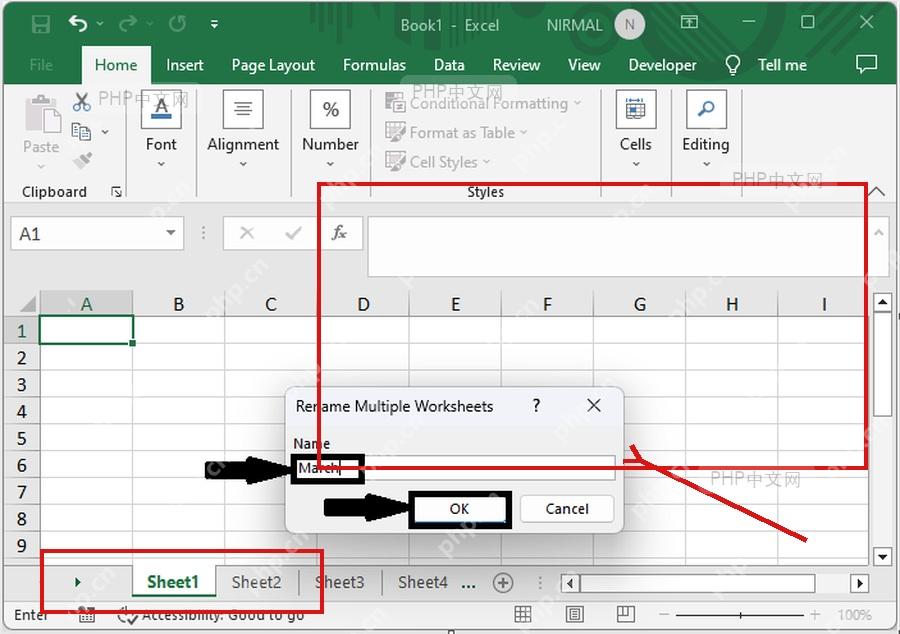Image resolution: width=900 pixels, height=634 pixels.
Task: Click the NIRMAL account avatar
Action: (630, 25)
